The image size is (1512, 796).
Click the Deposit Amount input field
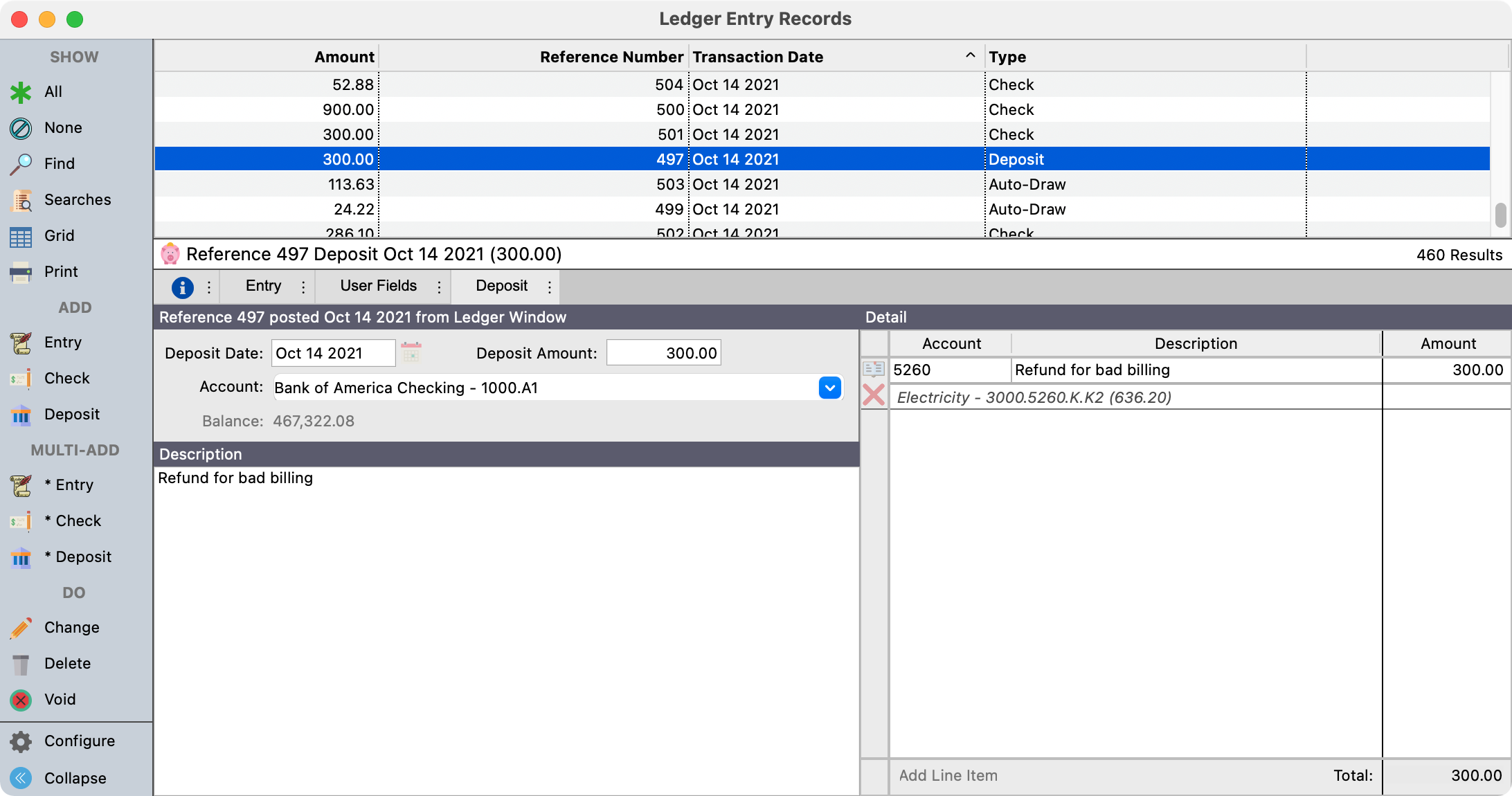[x=663, y=353]
